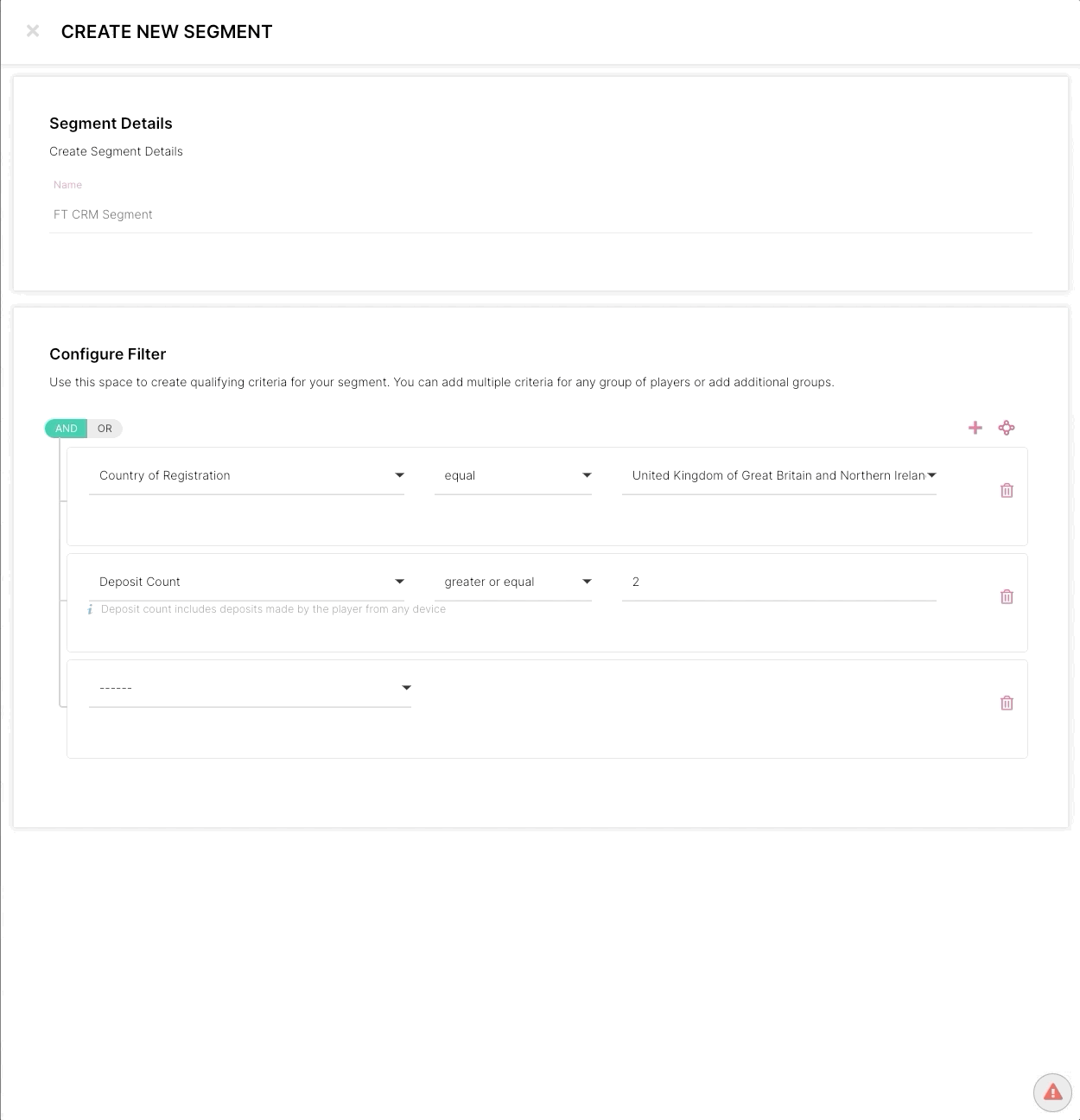The image size is (1080, 1120).
Task: Click the Segment Details heading
Action: [x=111, y=124]
